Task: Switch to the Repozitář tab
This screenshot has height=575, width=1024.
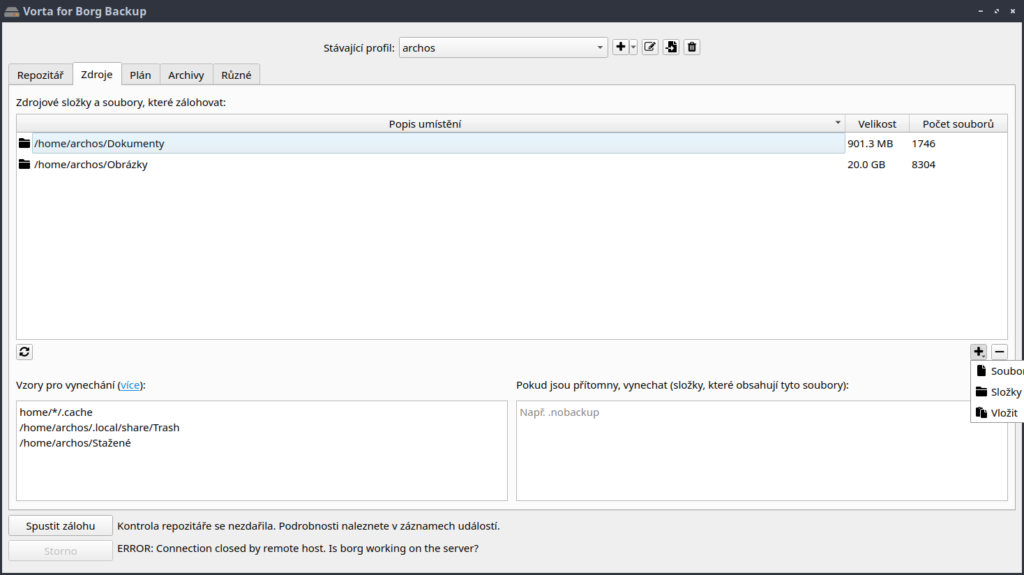Action: pyautogui.click(x=40, y=74)
